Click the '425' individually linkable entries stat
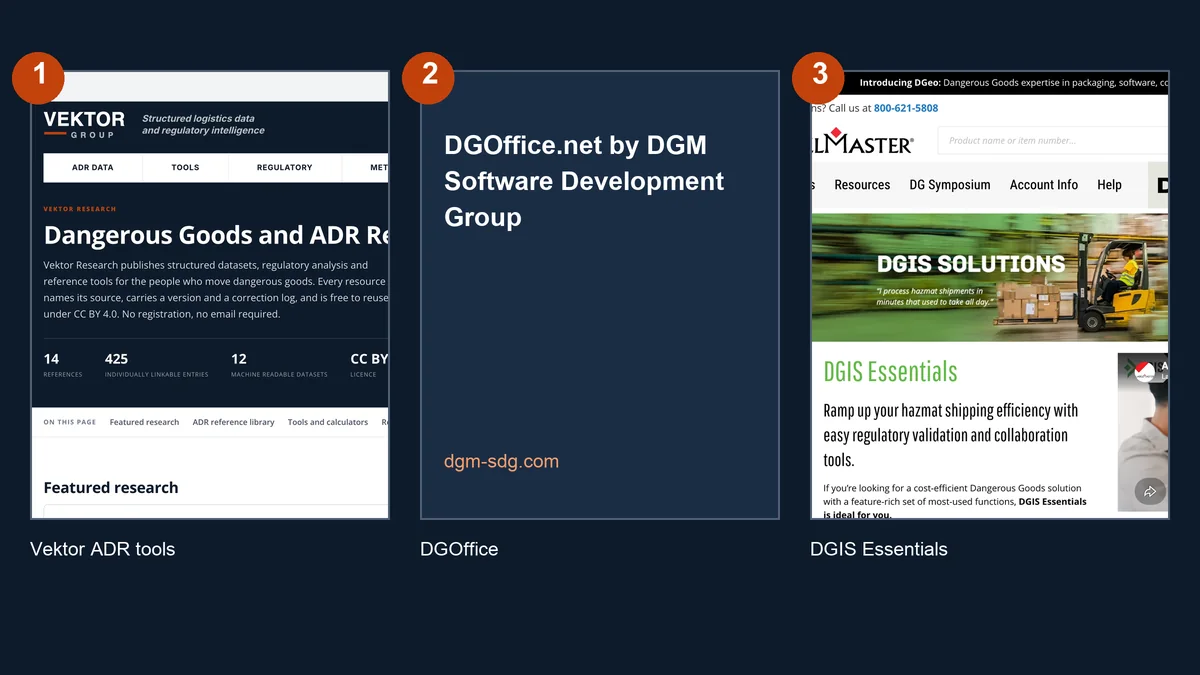The height and width of the screenshot is (675, 1200). [x=156, y=364]
